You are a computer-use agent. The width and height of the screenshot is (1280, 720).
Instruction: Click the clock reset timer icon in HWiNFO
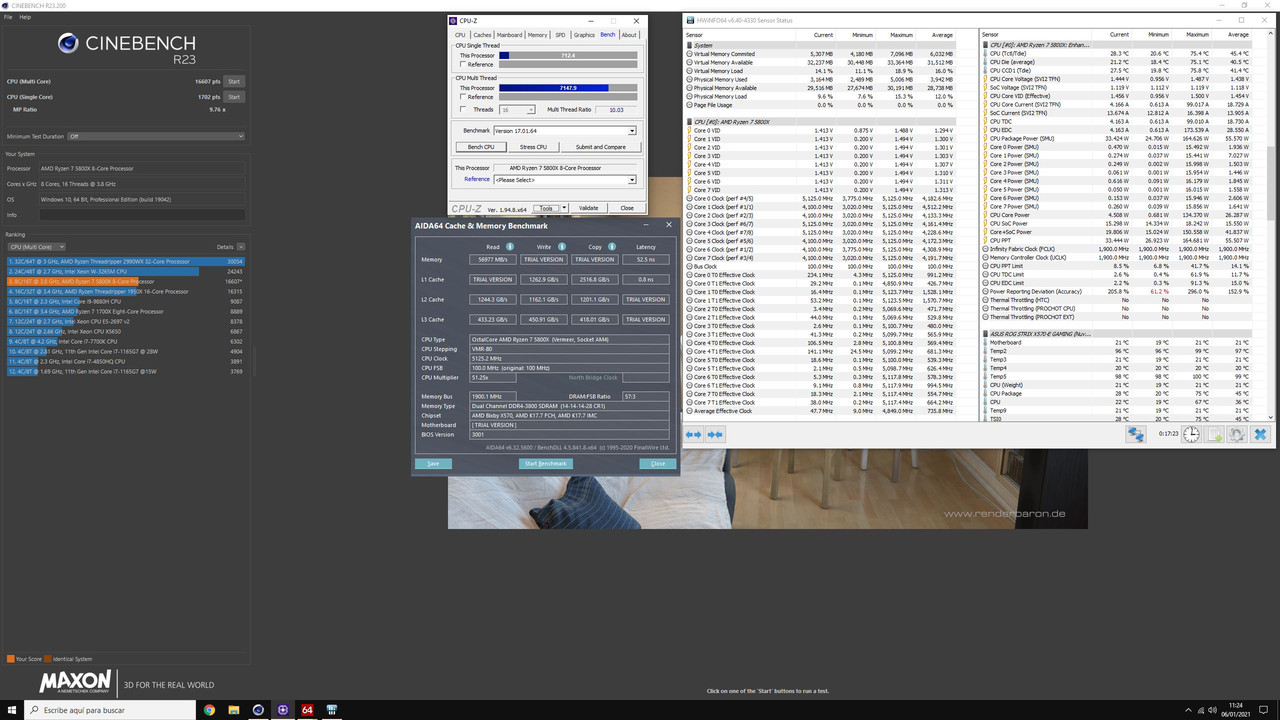[x=1191, y=434]
